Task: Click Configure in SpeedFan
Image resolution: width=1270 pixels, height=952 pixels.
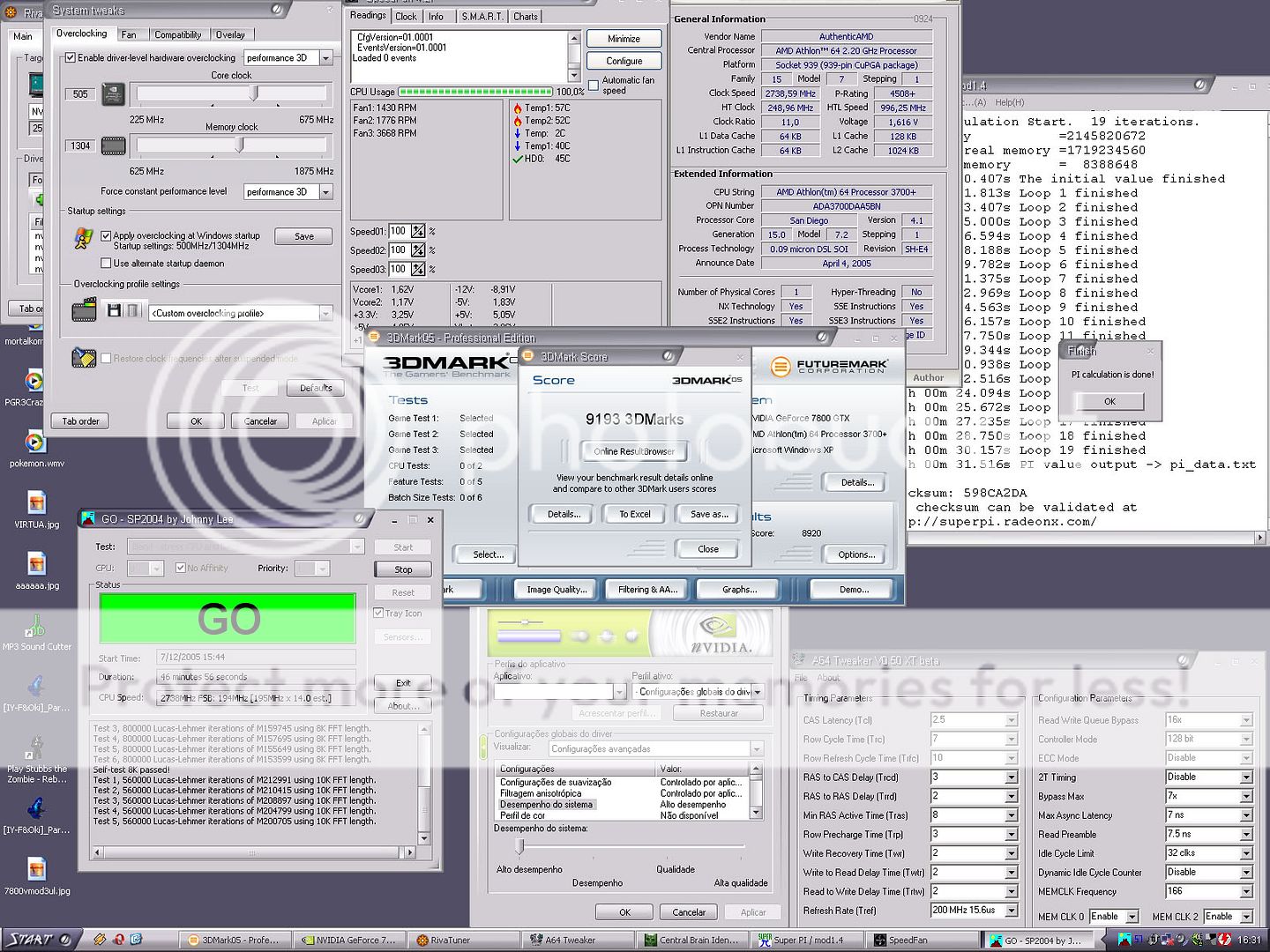Action: point(624,61)
